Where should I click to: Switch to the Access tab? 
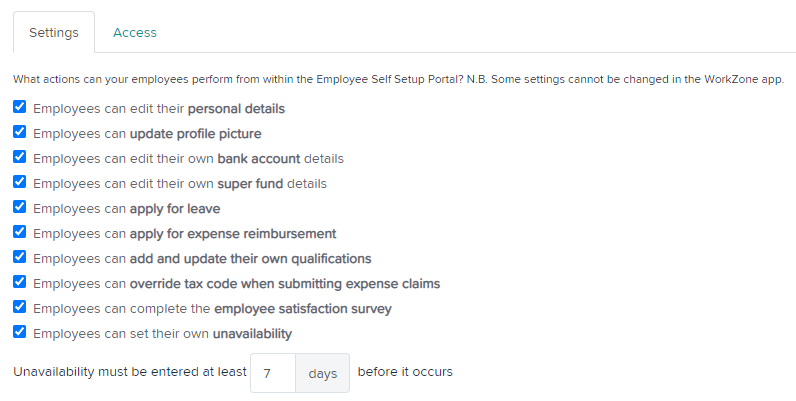(x=135, y=32)
